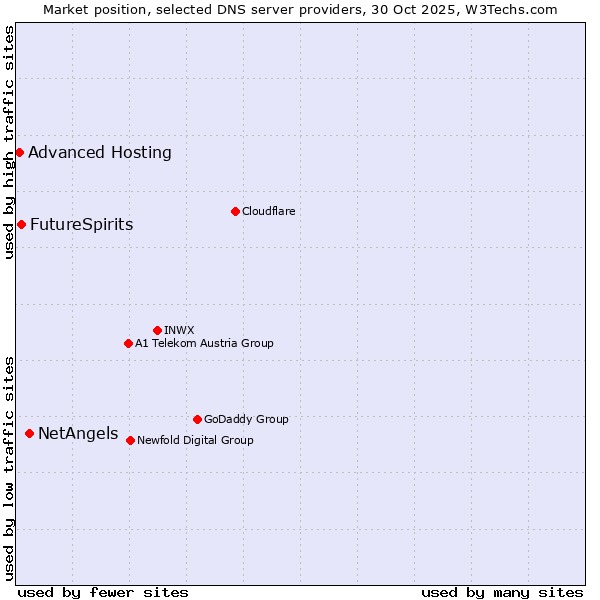Screen dimensions: 600x600
Task: Click the Advanced Hosting red data point
Action: 19,153
